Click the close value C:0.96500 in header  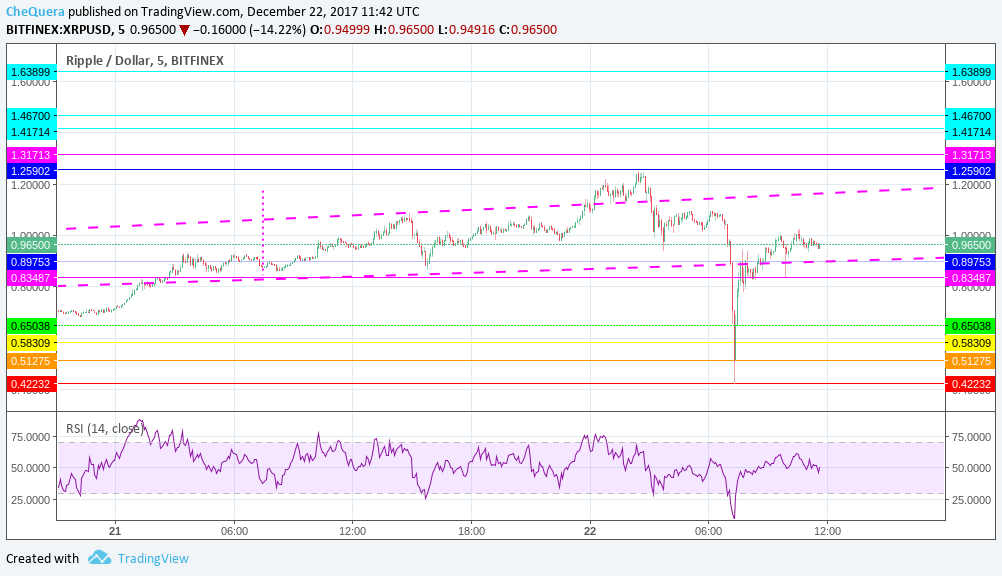coord(528,29)
